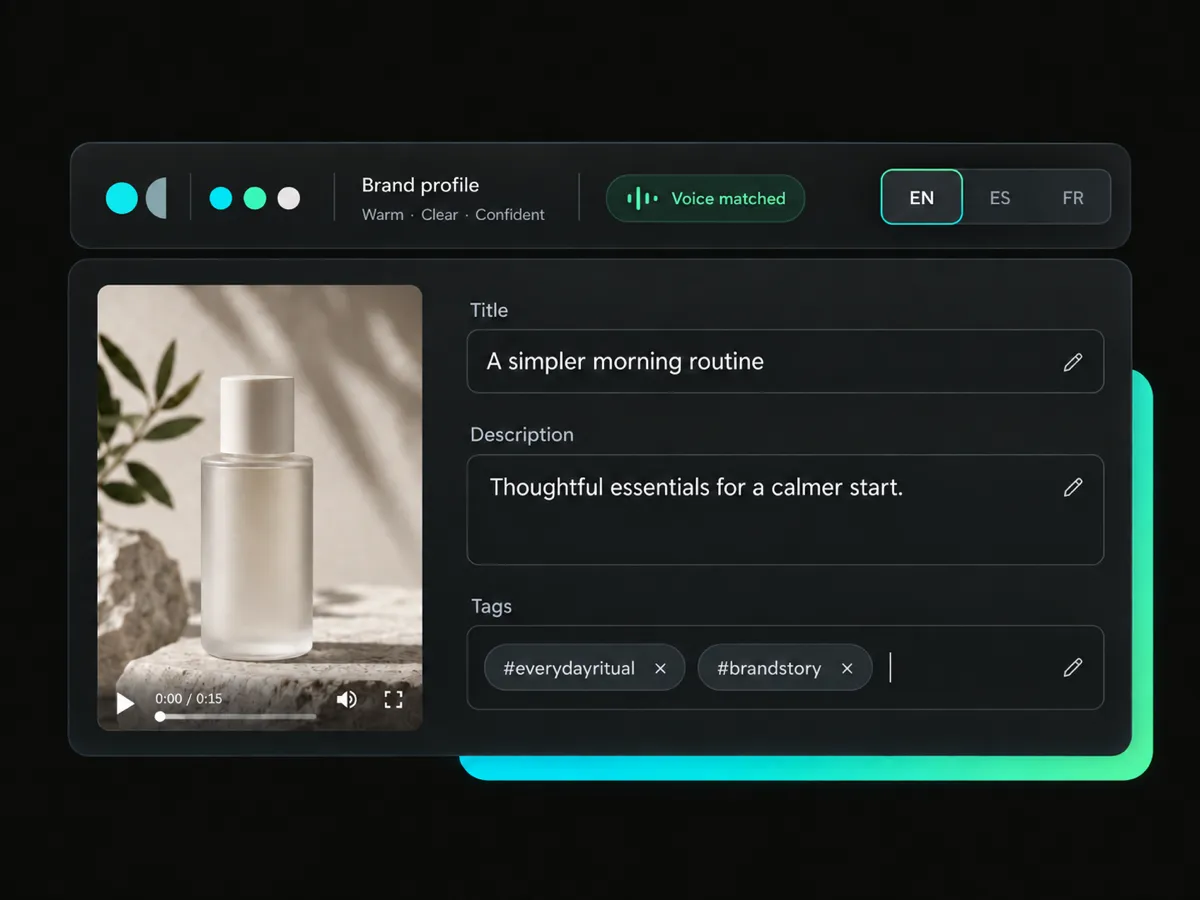Image resolution: width=1200 pixels, height=900 pixels.
Task: Open the video in fullscreen
Action: coord(394,699)
